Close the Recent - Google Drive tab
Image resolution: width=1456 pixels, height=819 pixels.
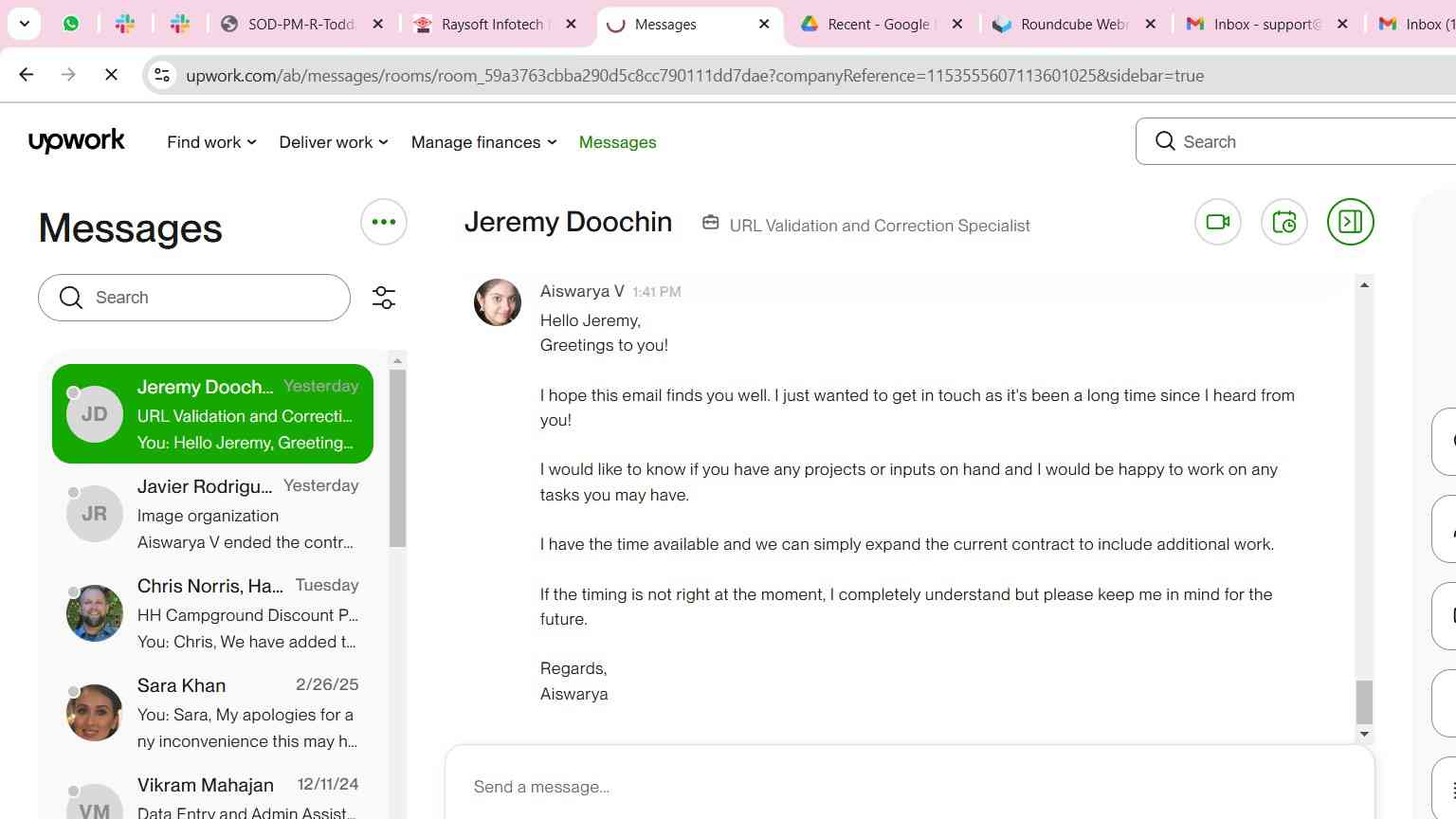coord(957,24)
